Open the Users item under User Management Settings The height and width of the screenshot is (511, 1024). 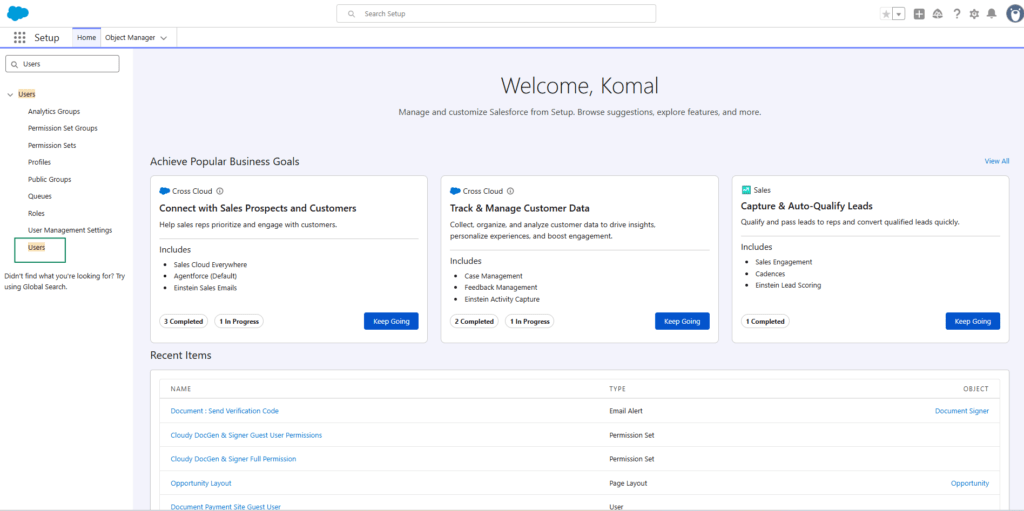point(37,248)
